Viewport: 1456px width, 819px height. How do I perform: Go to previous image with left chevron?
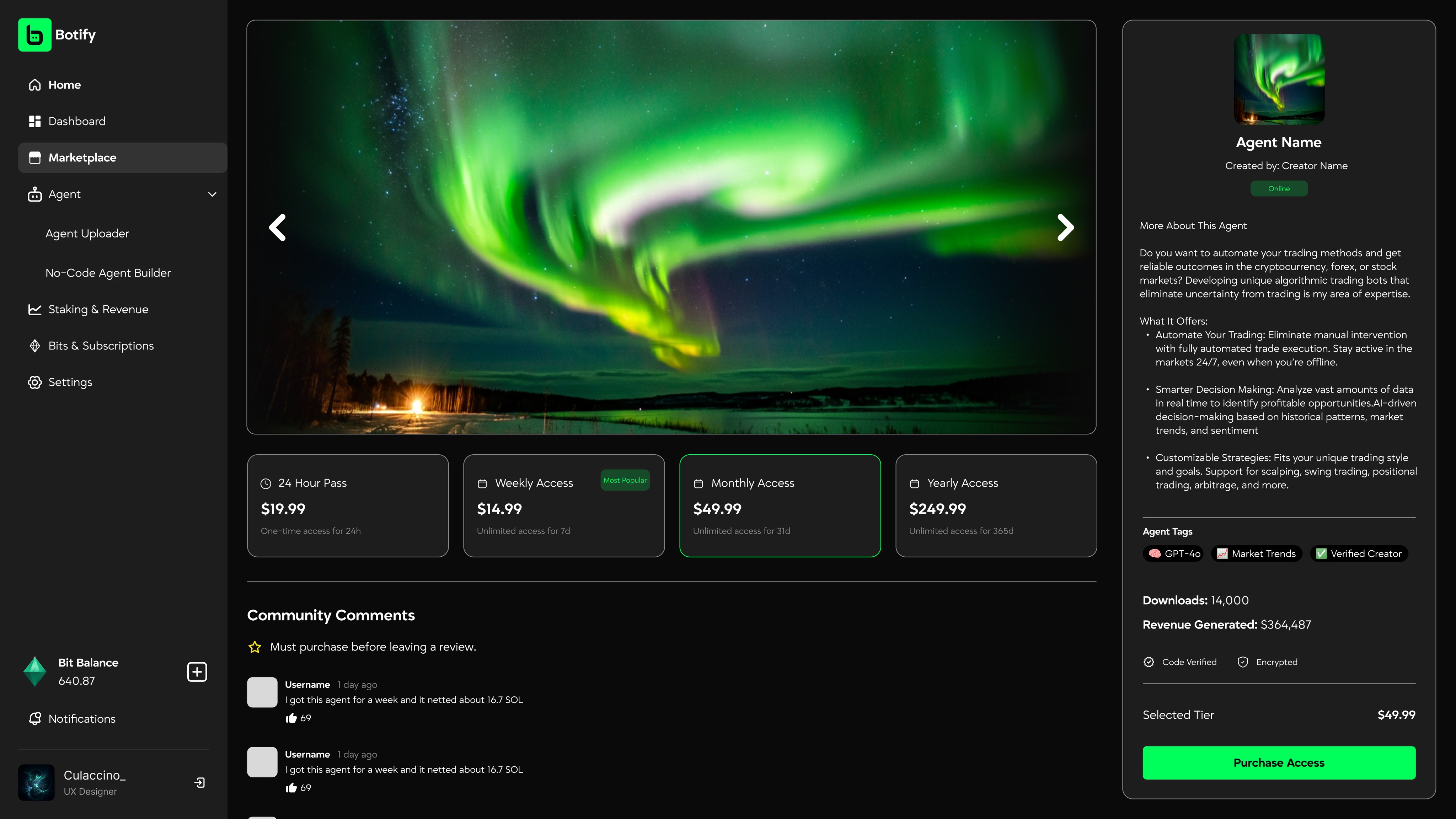(x=278, y=227)
